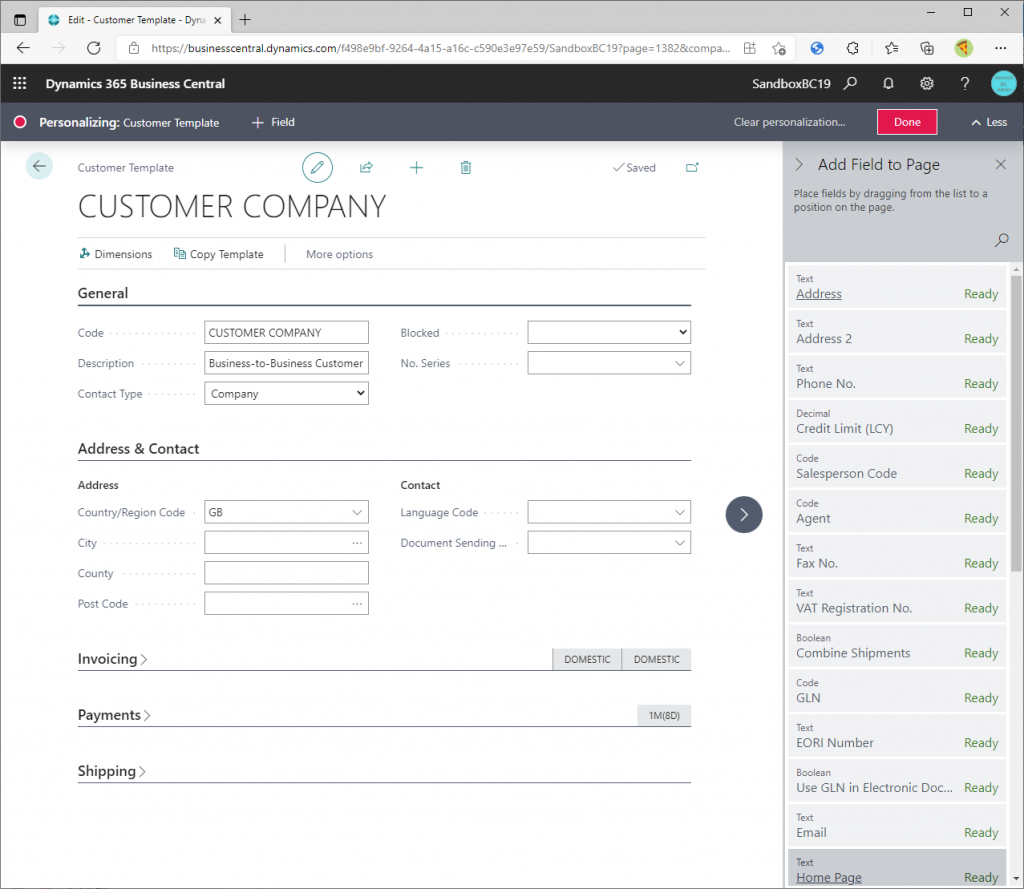Collapse the personalization bar with Less
1024x889 pixels.
(989, 122)
